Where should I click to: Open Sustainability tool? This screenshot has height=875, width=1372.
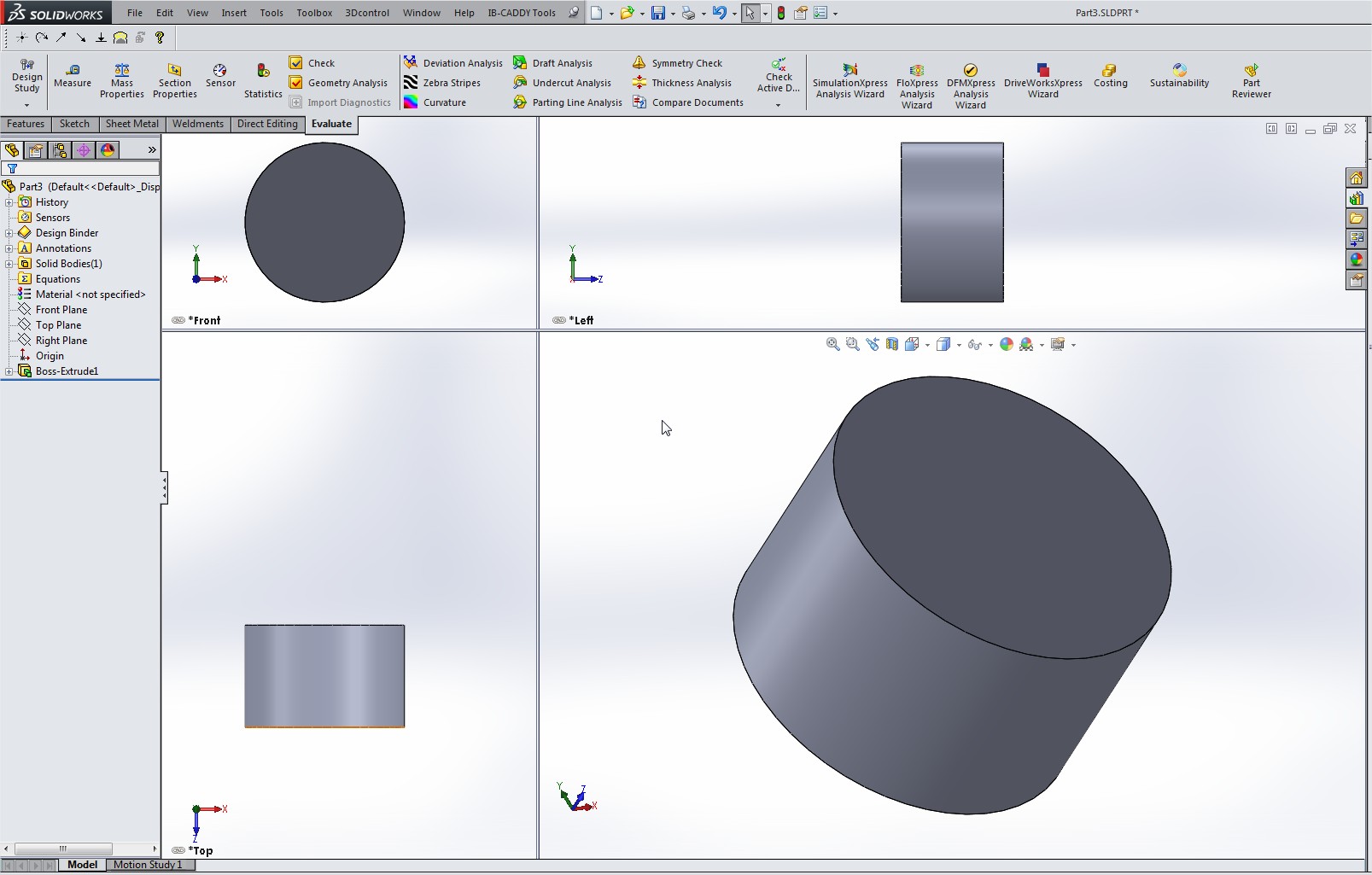tap(1179, 70)
